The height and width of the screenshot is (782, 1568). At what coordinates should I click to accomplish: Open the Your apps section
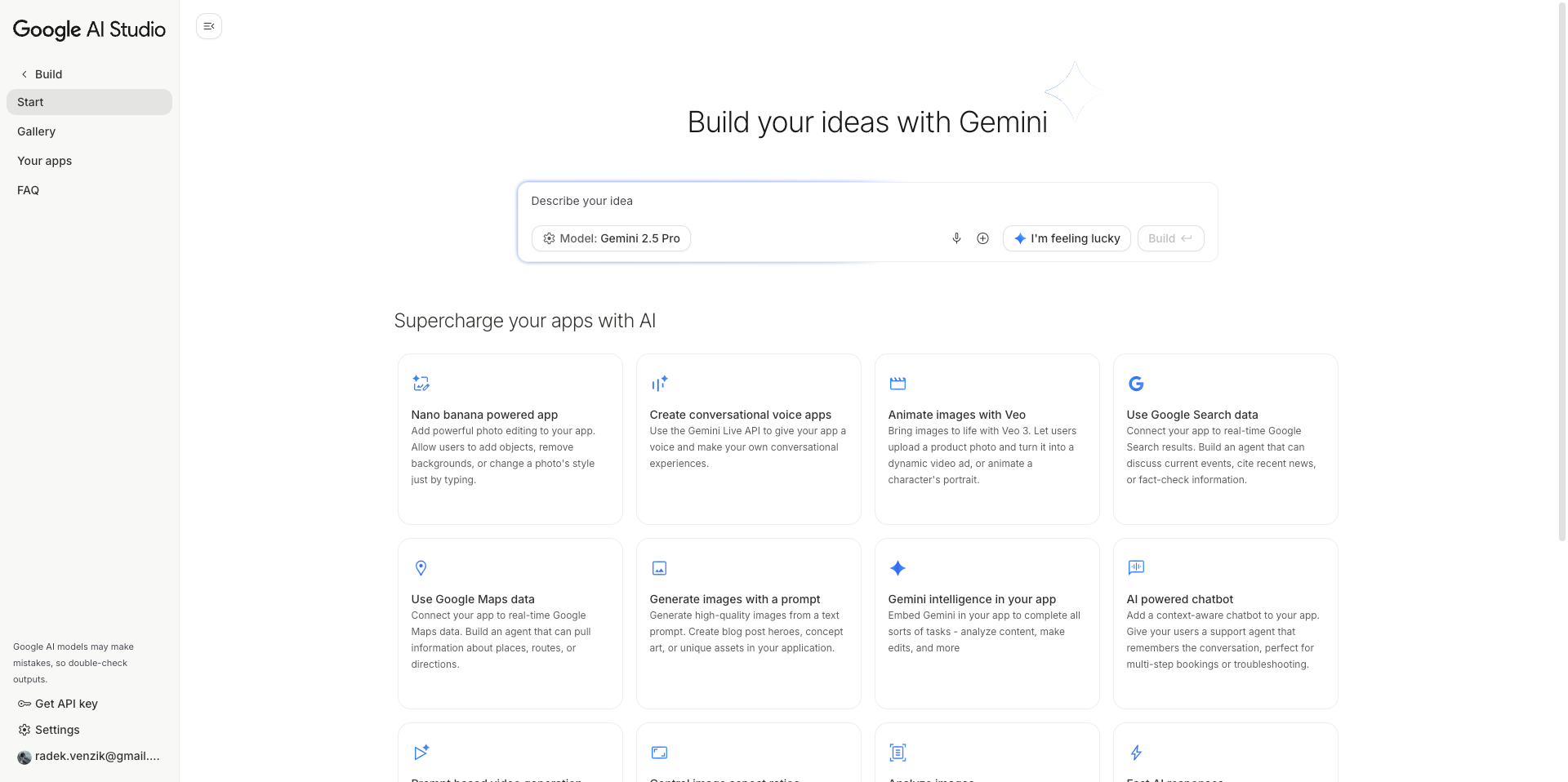click(44, 161)
